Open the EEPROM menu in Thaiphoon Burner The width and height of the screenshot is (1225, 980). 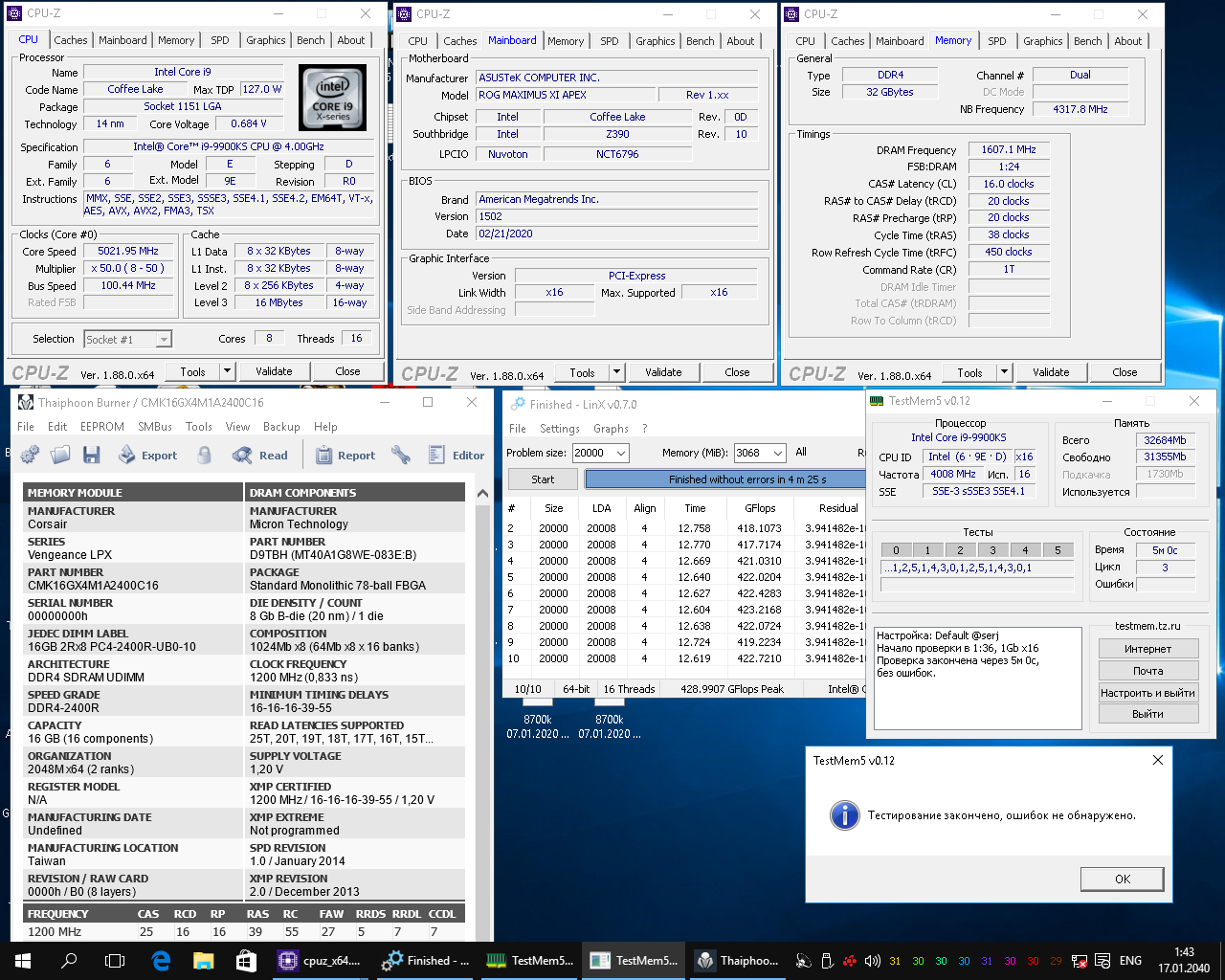coord(101,427)
